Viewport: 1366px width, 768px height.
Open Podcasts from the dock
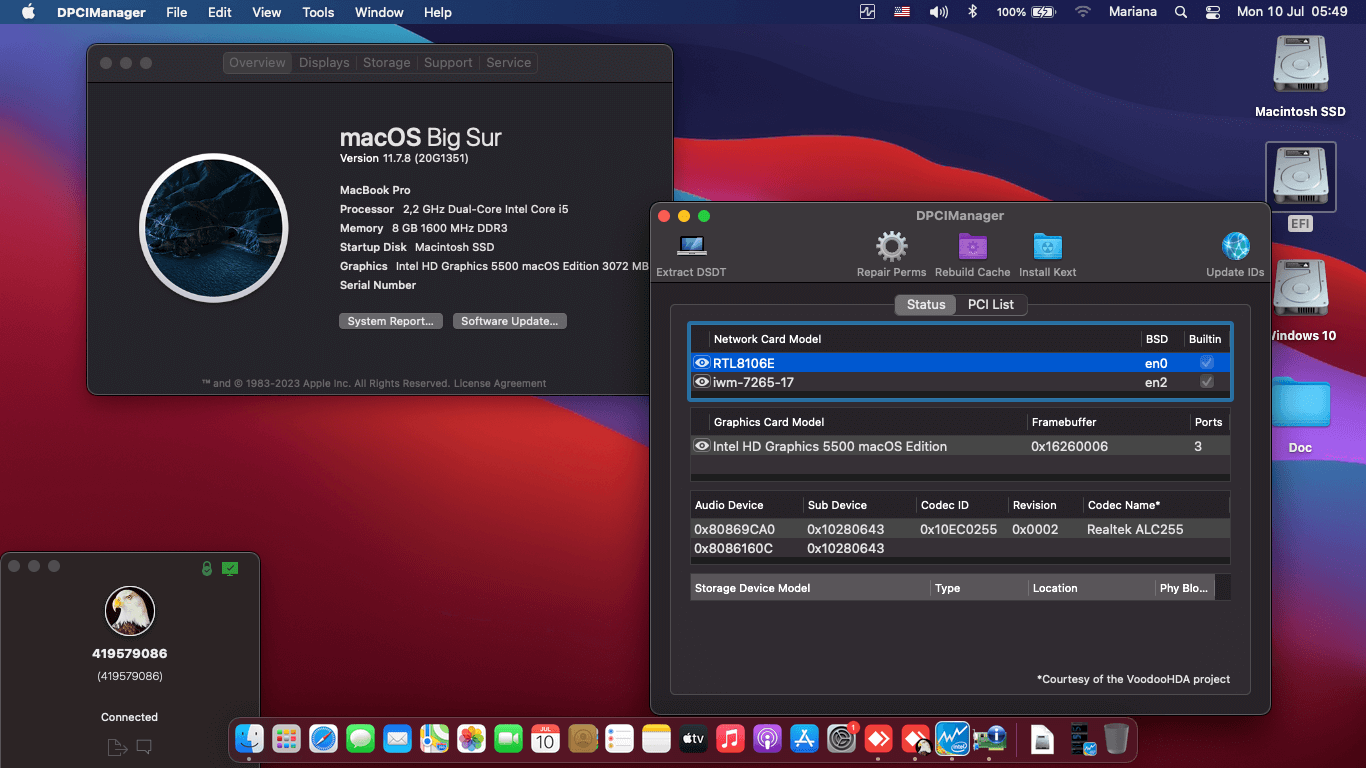tap(767, 739)
